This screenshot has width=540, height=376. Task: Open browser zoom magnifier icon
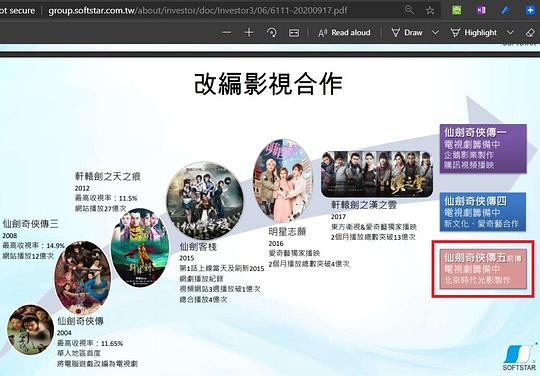[x=409, y=10]
